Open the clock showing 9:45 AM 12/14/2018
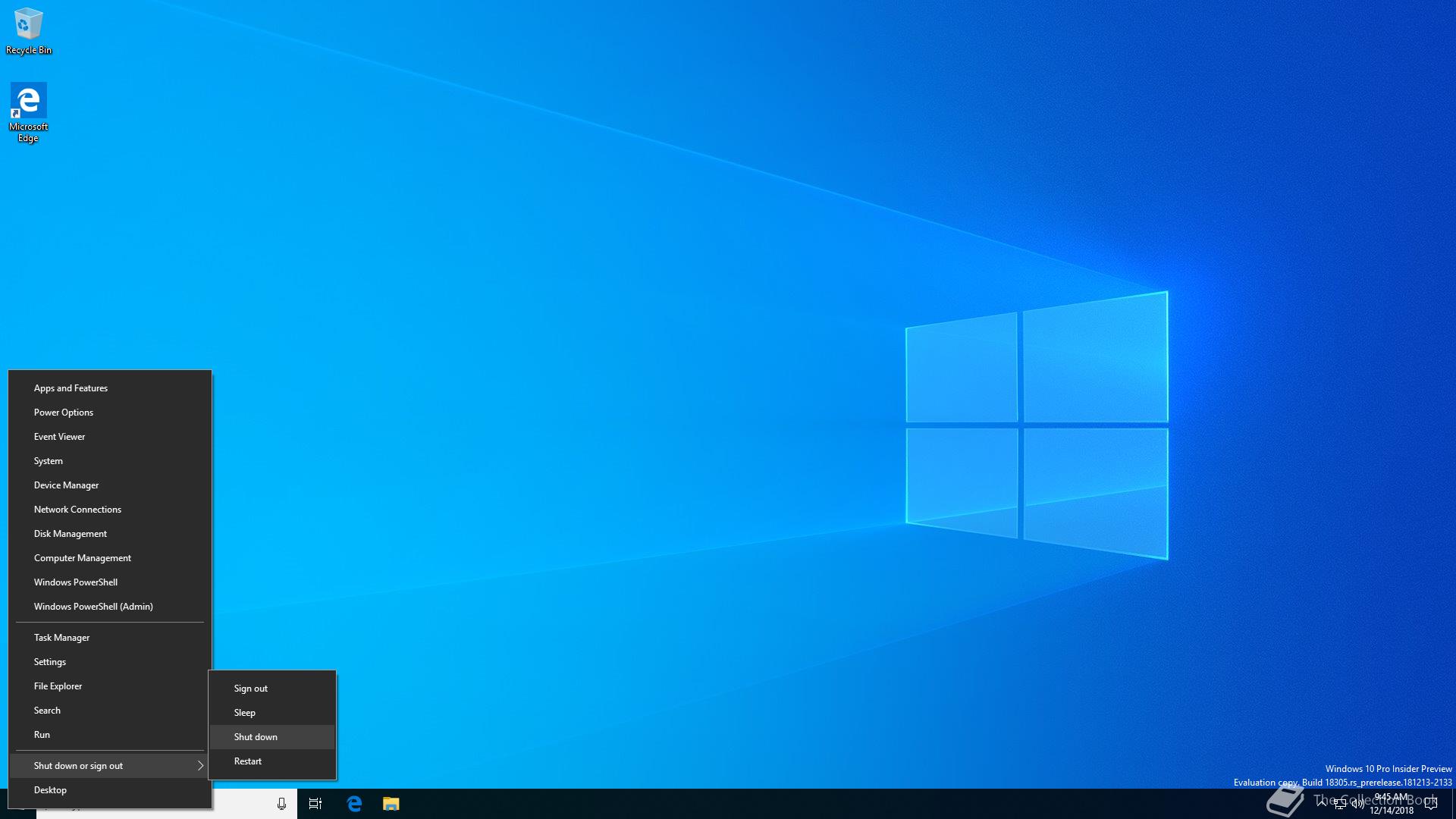Image resolution: width=1456 pixels, height=819 pixels. (x=1392, y=804)
